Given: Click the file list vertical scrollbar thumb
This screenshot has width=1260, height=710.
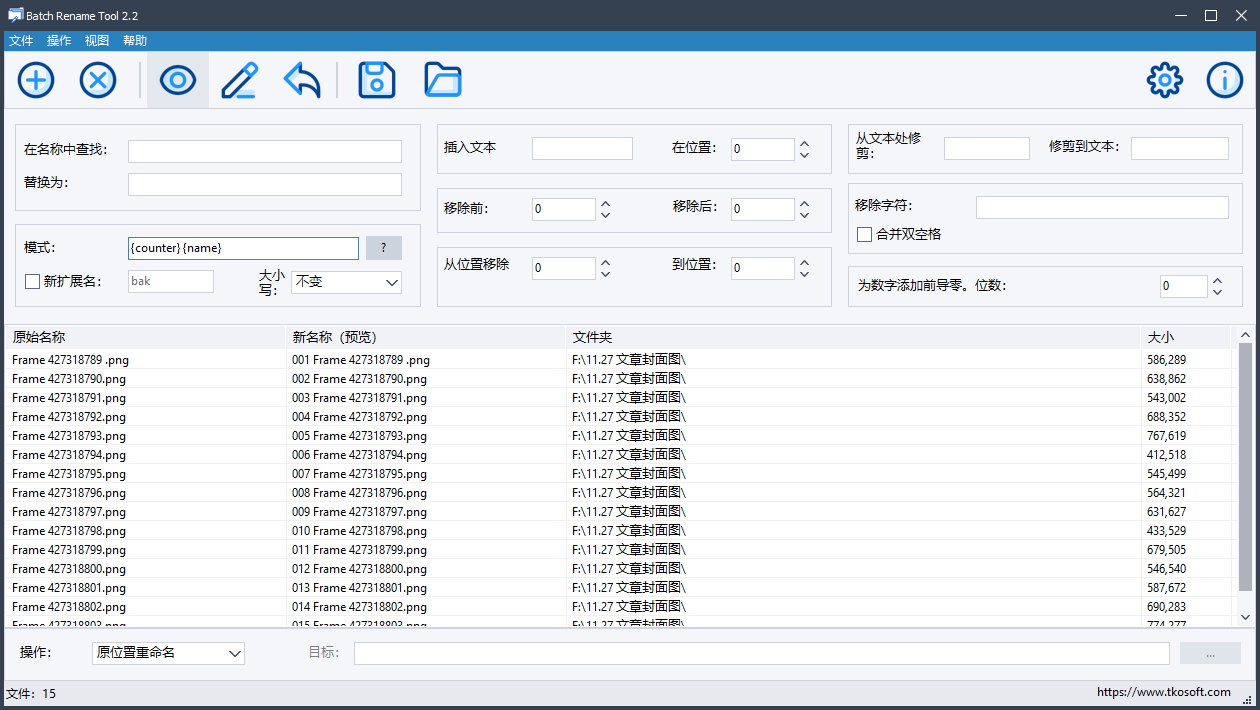Looking at the screenshot, I should click(1245, 466).
